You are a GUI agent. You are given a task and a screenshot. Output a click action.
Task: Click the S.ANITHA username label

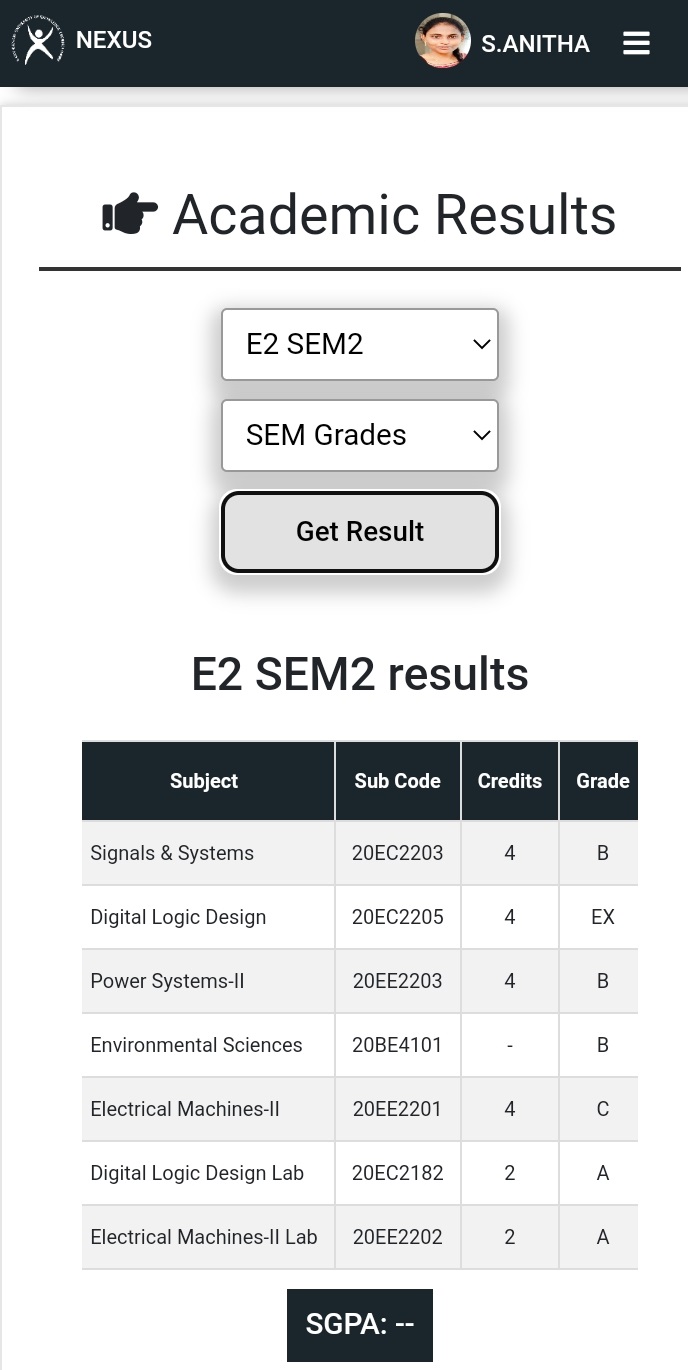pos(535,44)
